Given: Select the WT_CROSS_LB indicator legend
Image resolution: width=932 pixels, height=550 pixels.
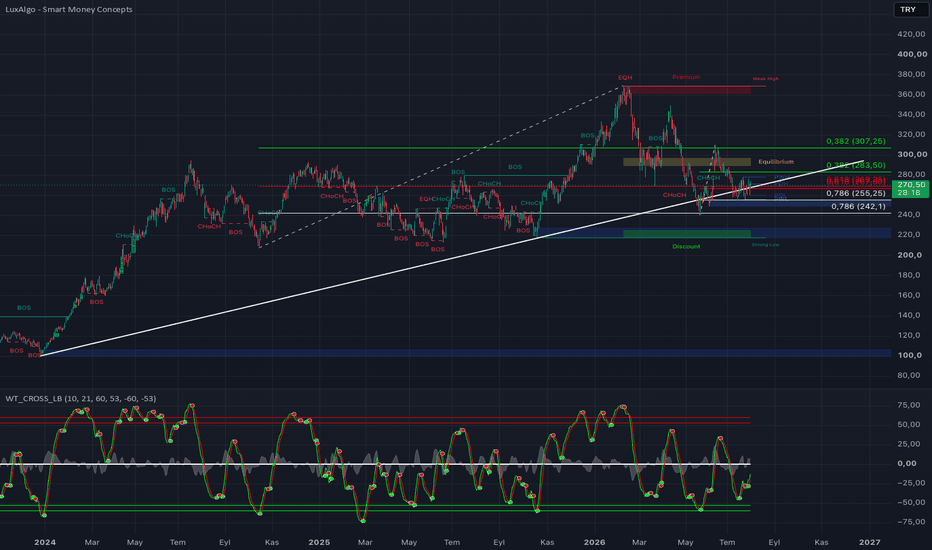Looking at the screenshot, I should click(81, 398).
